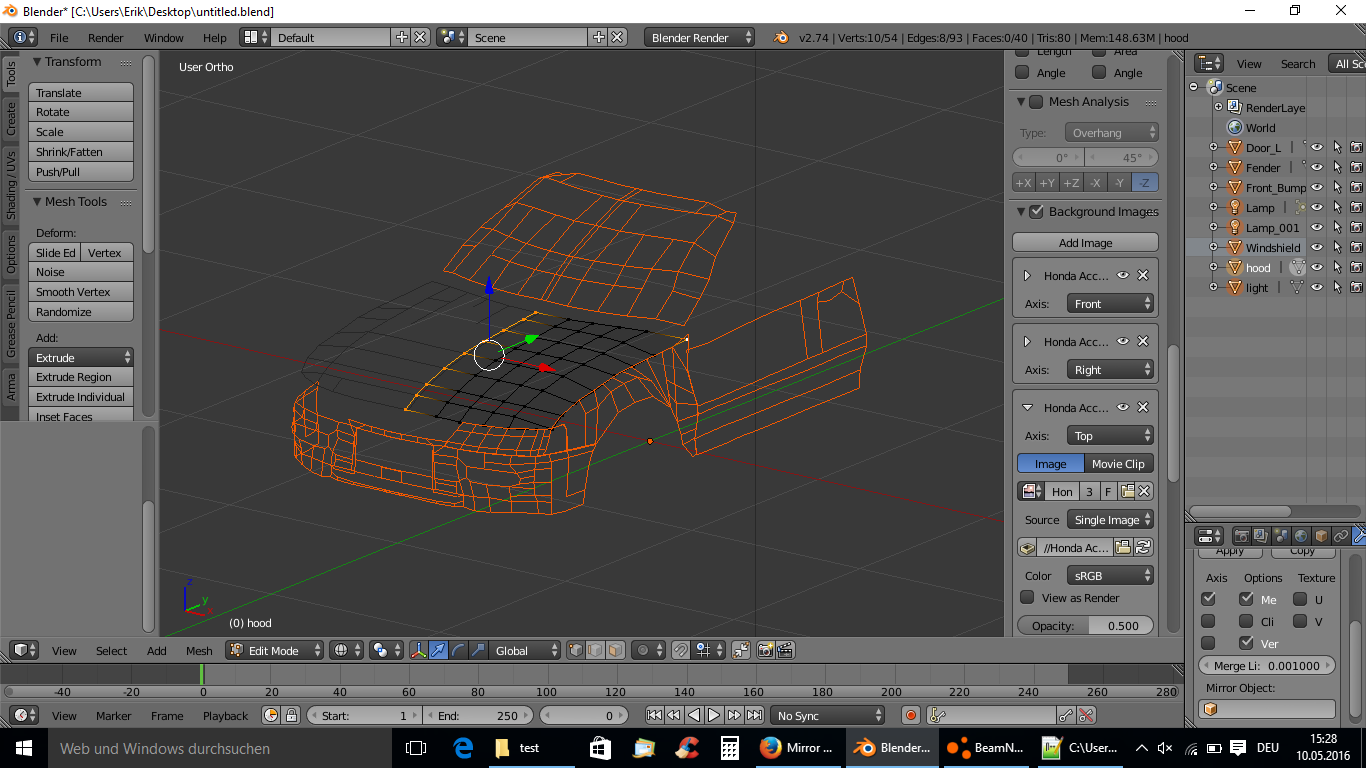Viewport: 1366px width, 768px height.
Task: Jump to last frame in timeline
Action: (x=754, y=715)
